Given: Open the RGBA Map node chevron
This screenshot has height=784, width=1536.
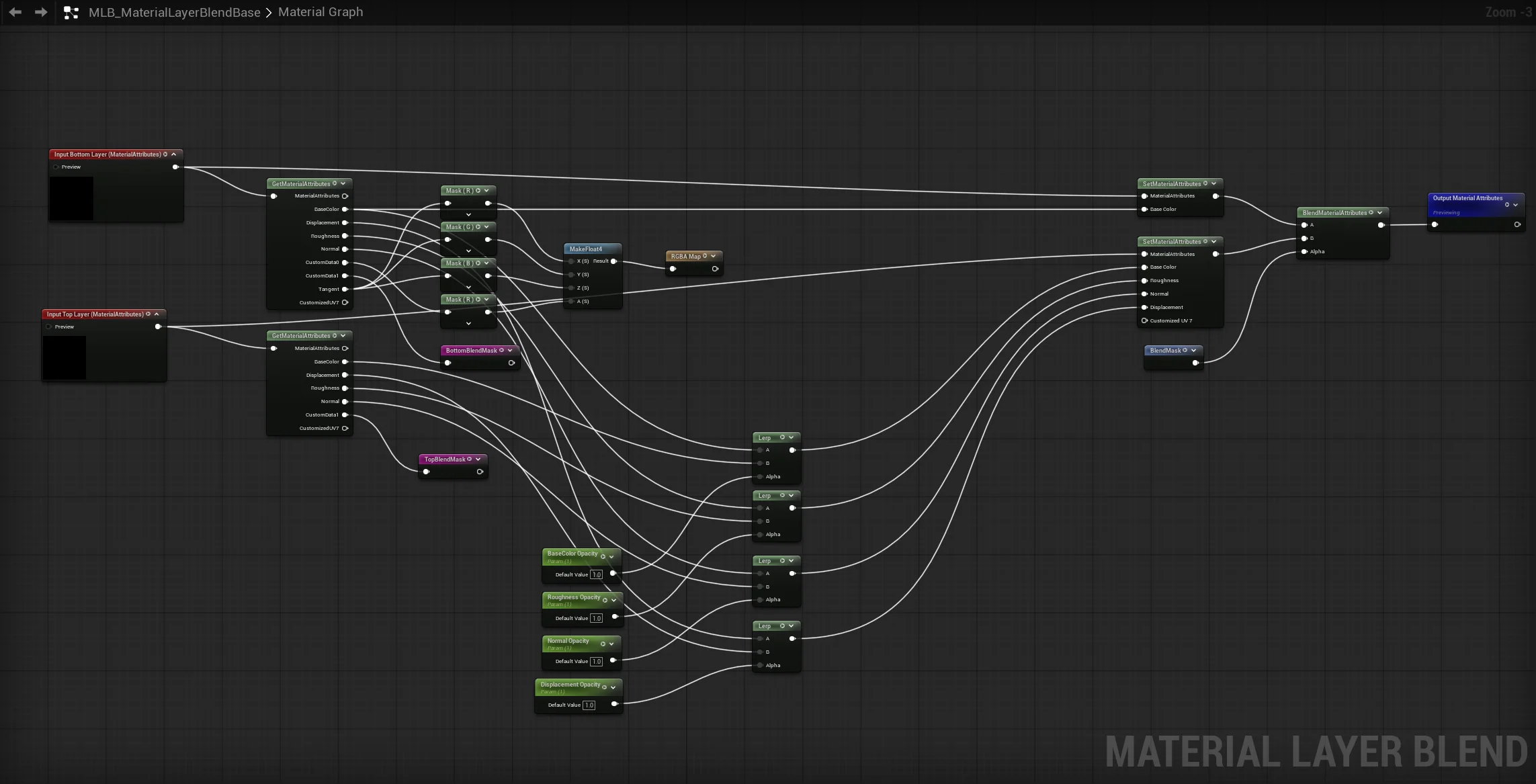Looking at the screenshot, I should coord(714,257).
